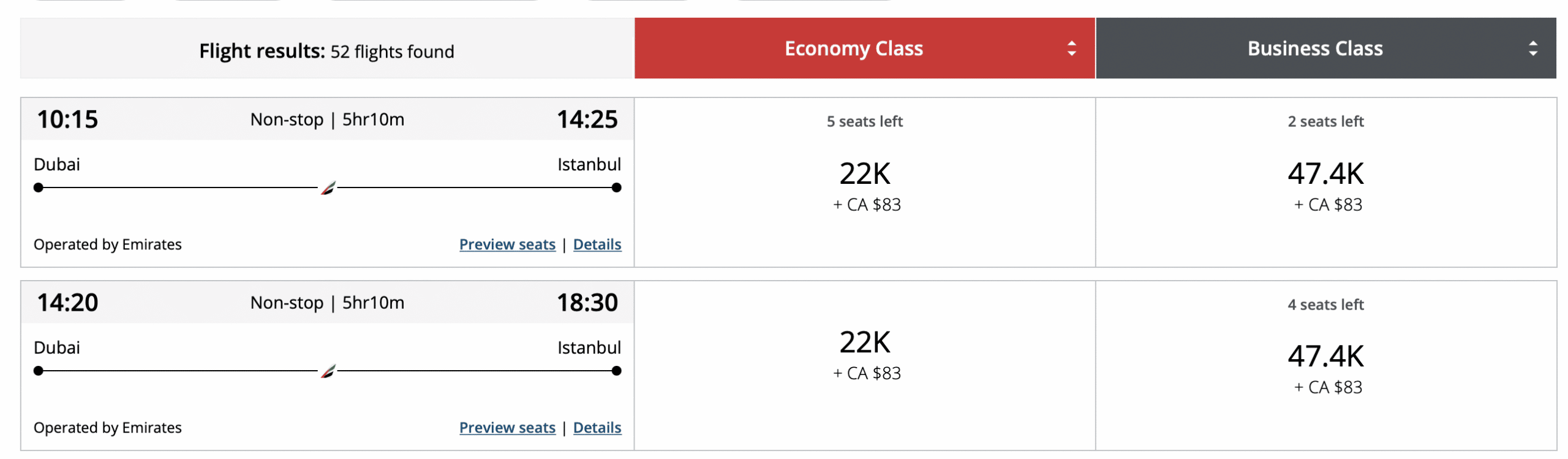Sort results by Business Class column
This screenshot has width=1568, height=459.
[x=1314, y=48]
